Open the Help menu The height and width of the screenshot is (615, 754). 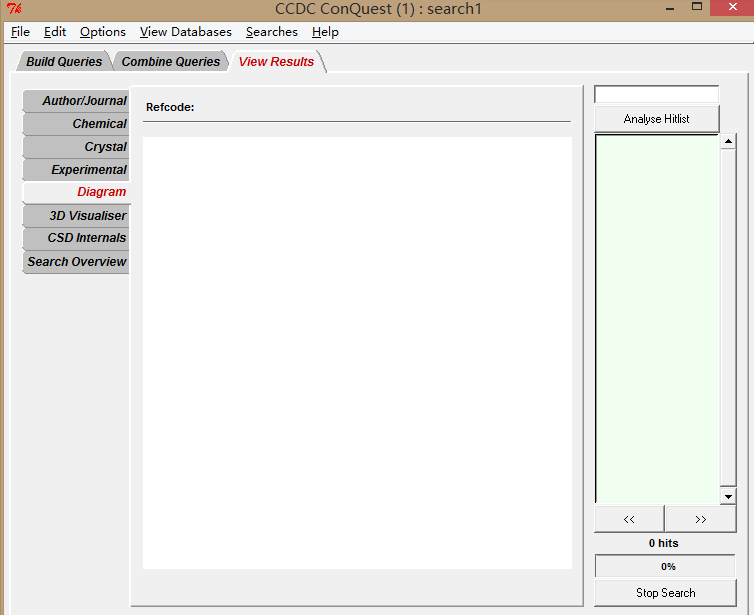325,32
